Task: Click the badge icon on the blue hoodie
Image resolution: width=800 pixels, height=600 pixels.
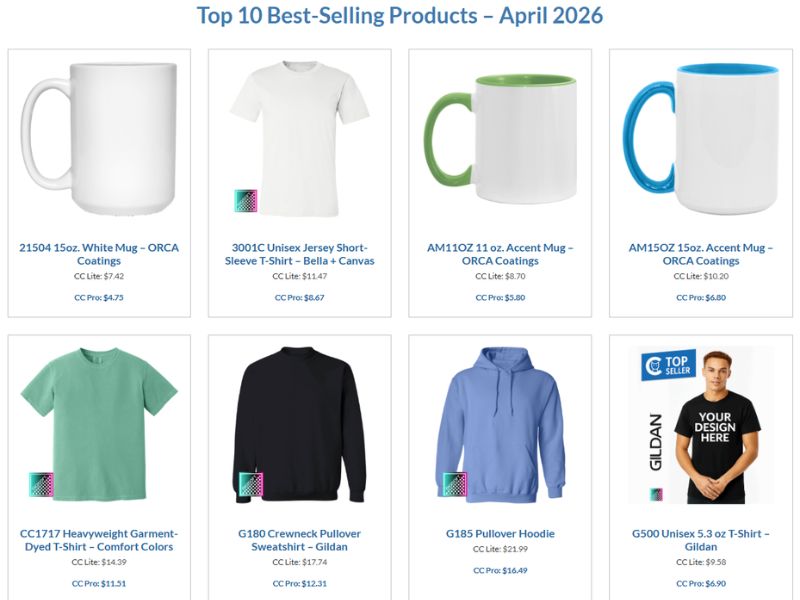Action: point(455,485)
